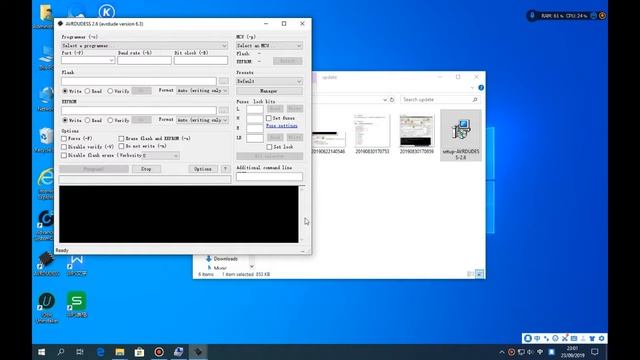This screenshot has height=360, width=640.
Task: Open the AVRDUDESS chip desktop shortcut
Action: 46,264
